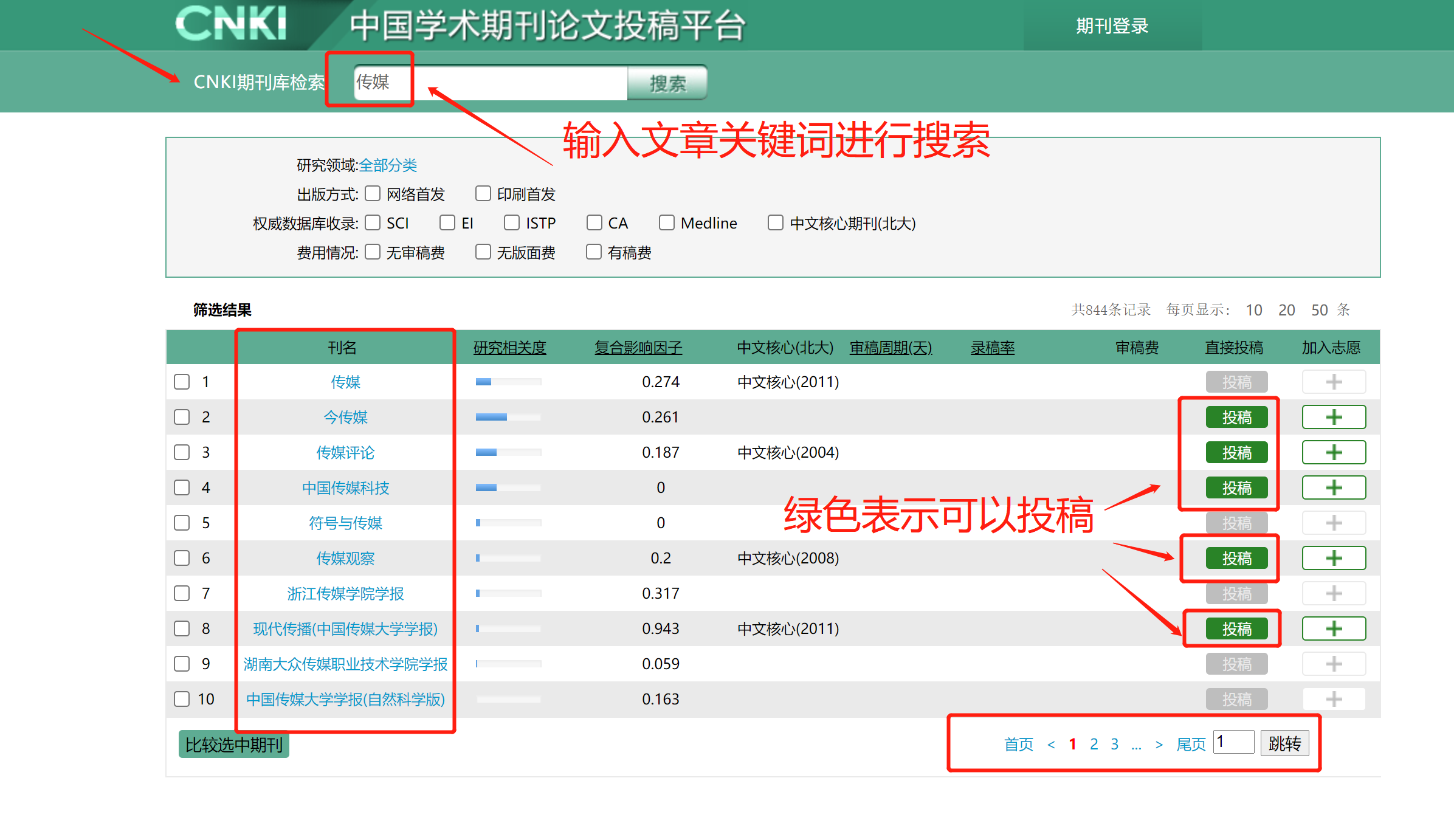The height and width of the screenshot is (840, 1454).
Task: Check the 有稿费 option
Action: (594, 252)
